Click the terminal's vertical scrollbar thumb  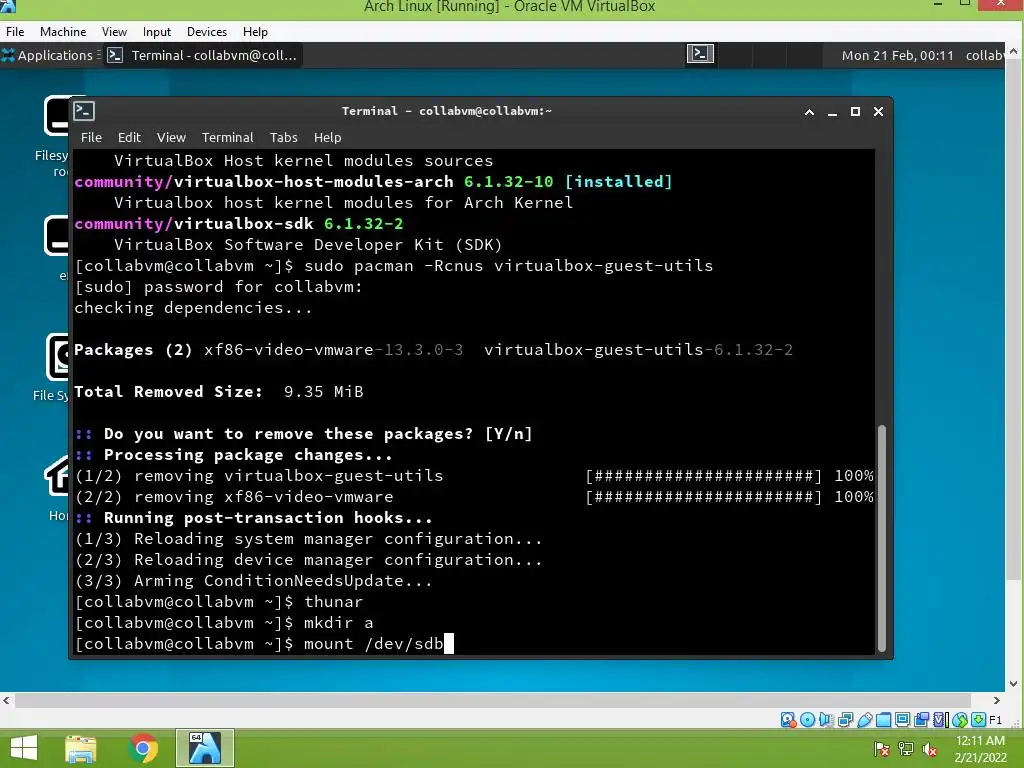click(x=882, y=538)
